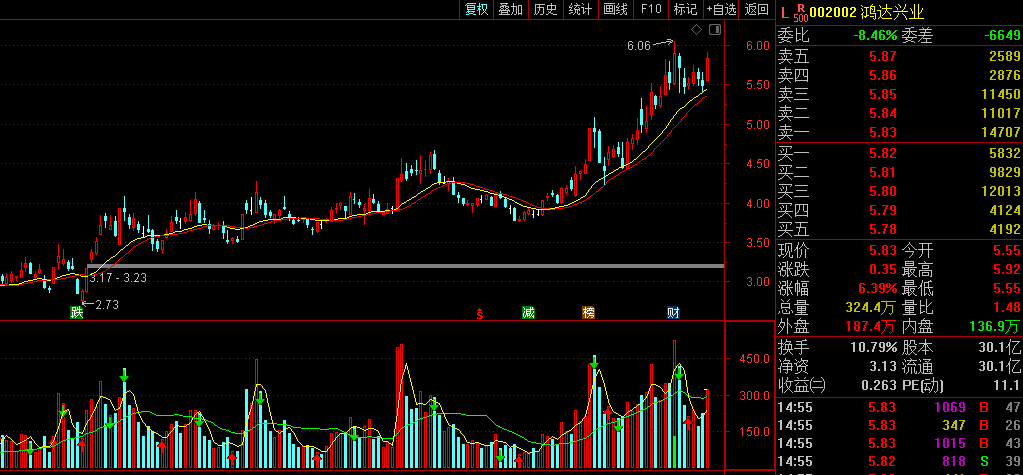Expand the 标记 mark menu
Screen dimensions: 1023x475
tap(685, 10)
